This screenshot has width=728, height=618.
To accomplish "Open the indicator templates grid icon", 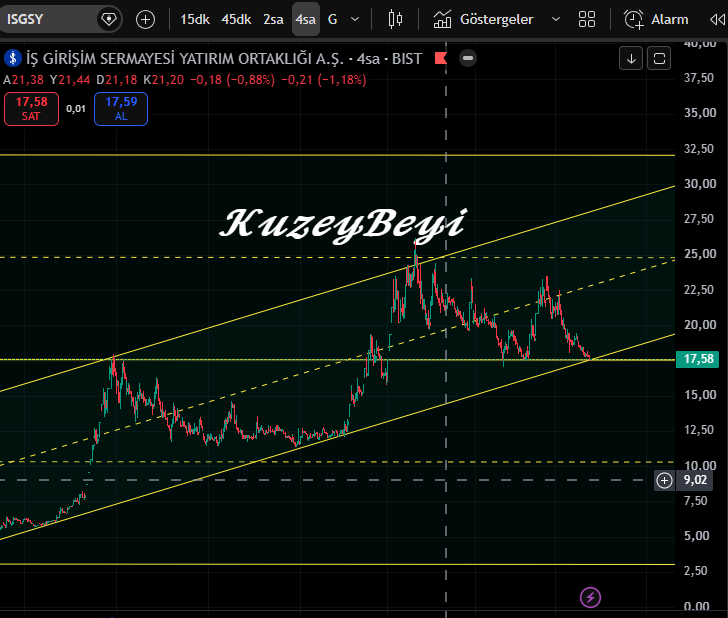I will coord(587,20).
